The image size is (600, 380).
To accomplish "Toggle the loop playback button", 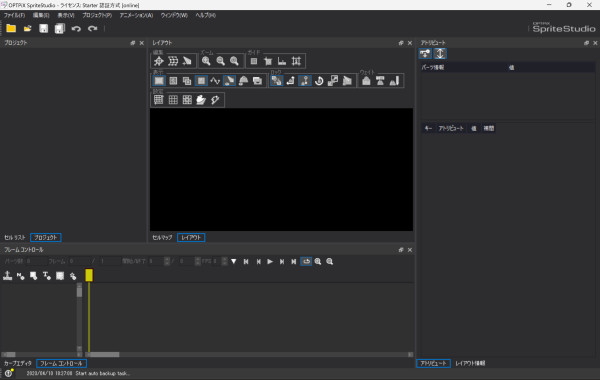I will (306, 261).
